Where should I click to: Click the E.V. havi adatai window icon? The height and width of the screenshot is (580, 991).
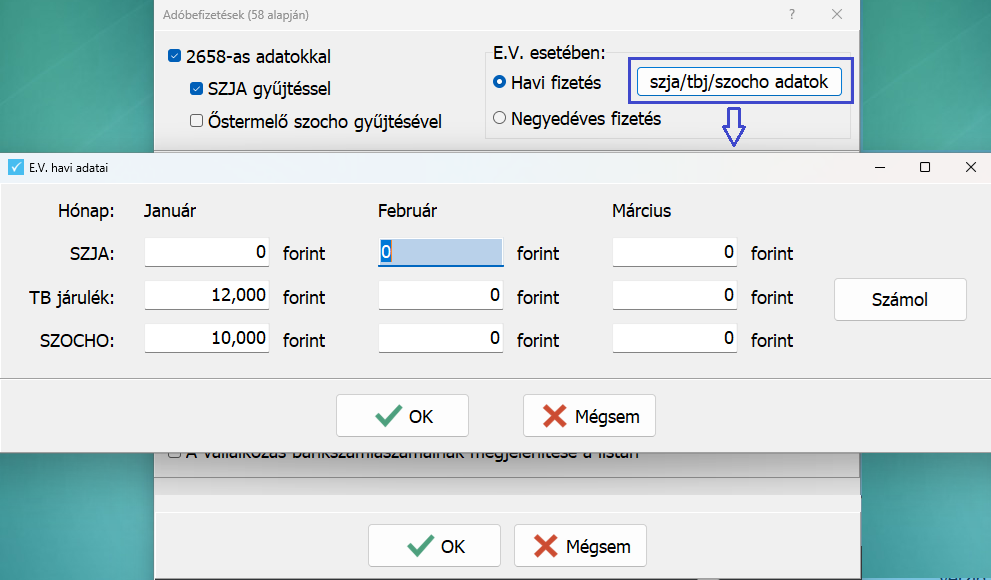pyautogui.click(x=15, y=168)
